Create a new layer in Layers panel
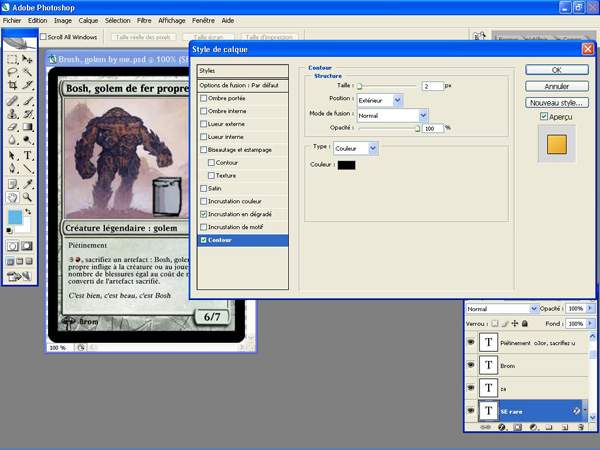This screenshot has width=600, height=450. click(x=565, y=427)
